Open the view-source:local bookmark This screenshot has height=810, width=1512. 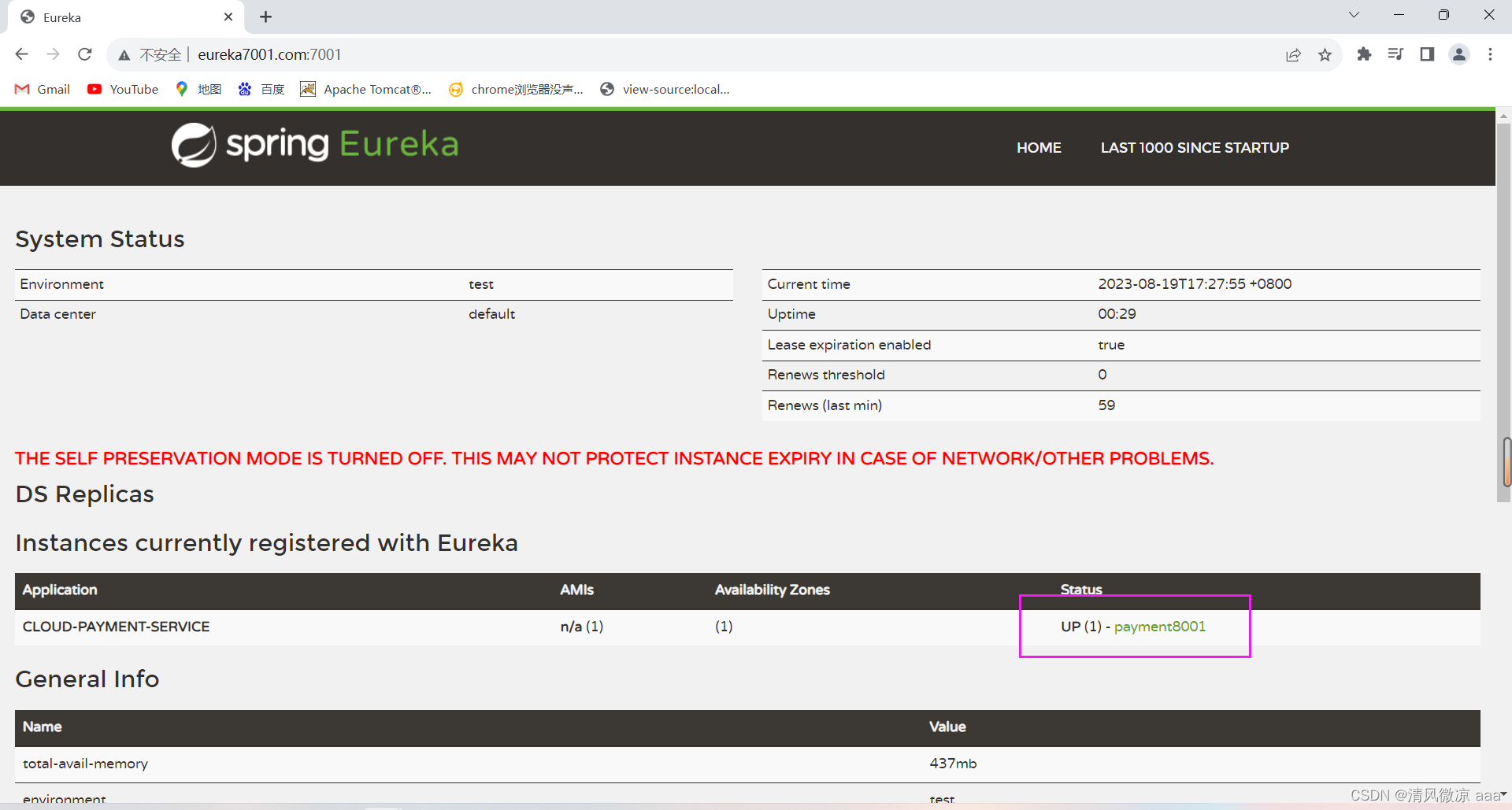(665, 89)
